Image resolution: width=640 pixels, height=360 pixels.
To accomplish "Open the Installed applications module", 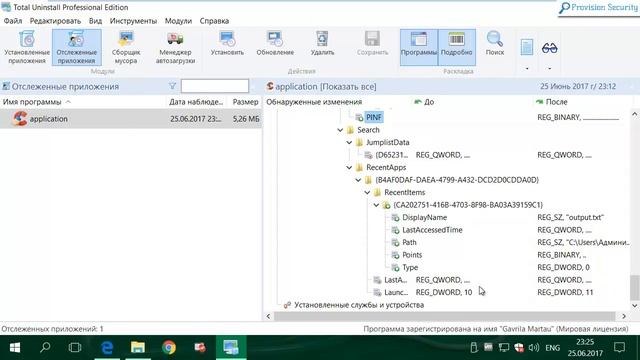I will [x=27, y=47].
